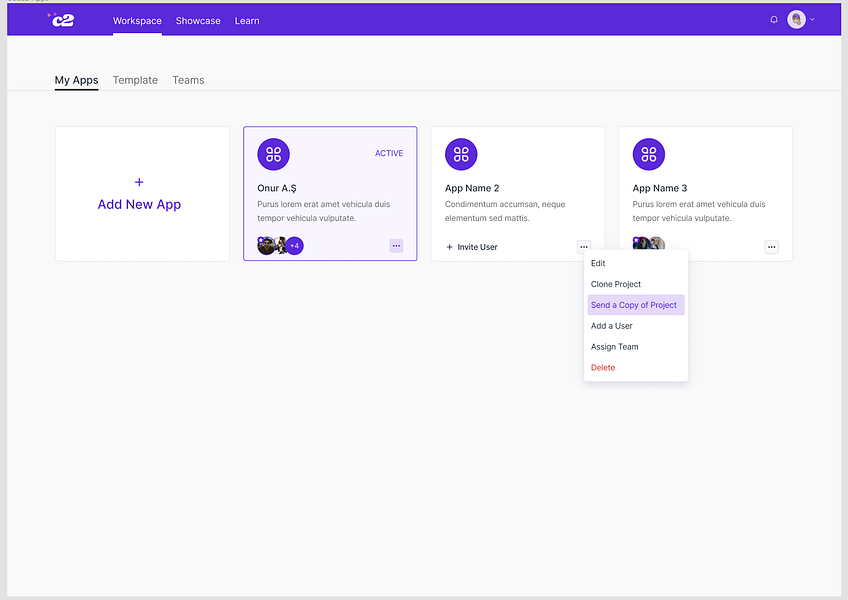Viewport: 848px width, 600px height.
Task: Select Send a Copy of Project
Action: [634, 304]
